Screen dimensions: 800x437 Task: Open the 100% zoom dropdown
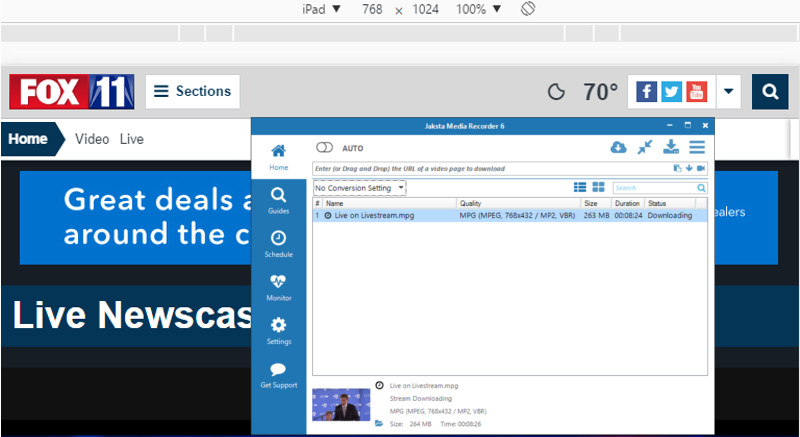tap(478, 9)
